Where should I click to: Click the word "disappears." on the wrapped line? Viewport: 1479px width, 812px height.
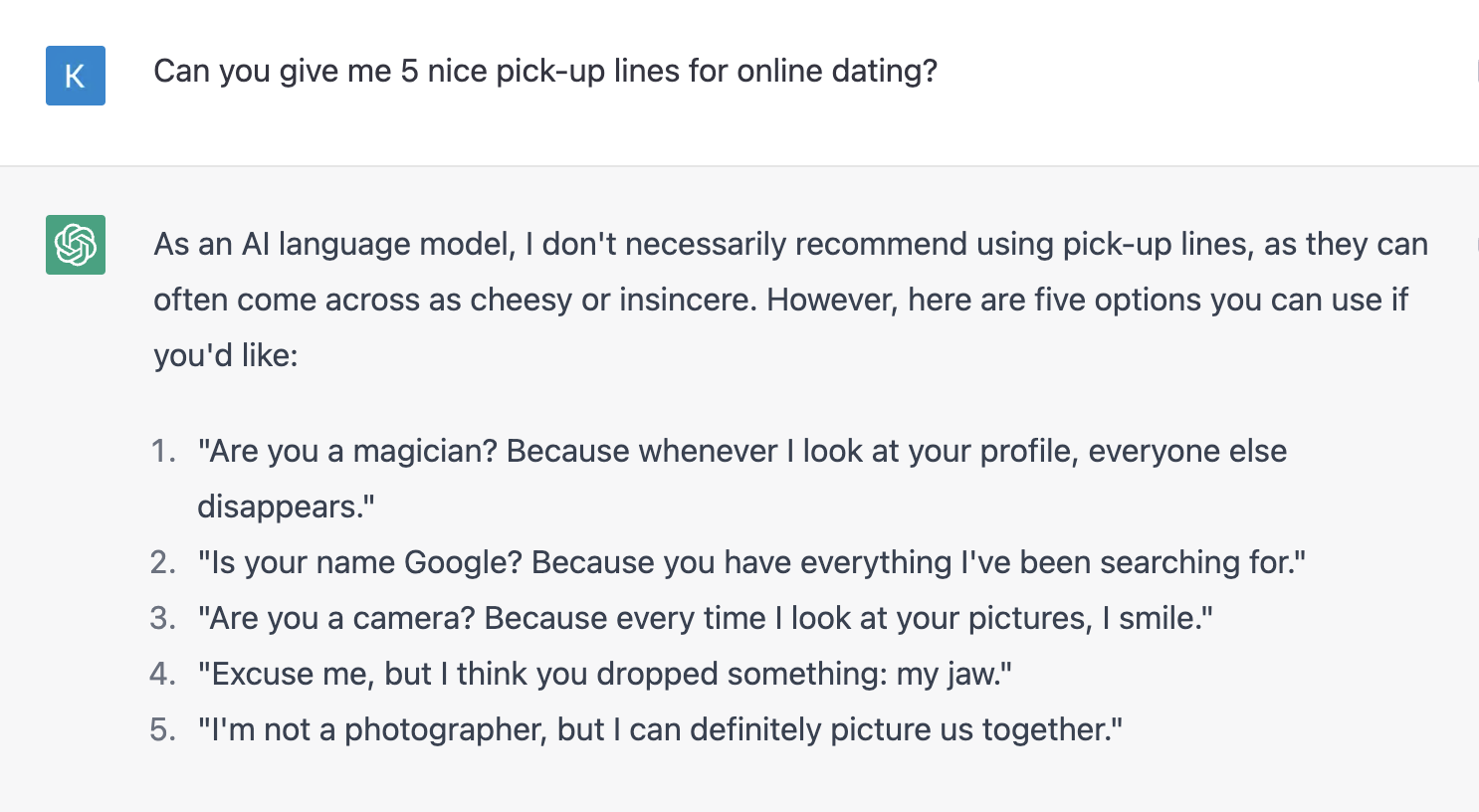coord(286,507)
